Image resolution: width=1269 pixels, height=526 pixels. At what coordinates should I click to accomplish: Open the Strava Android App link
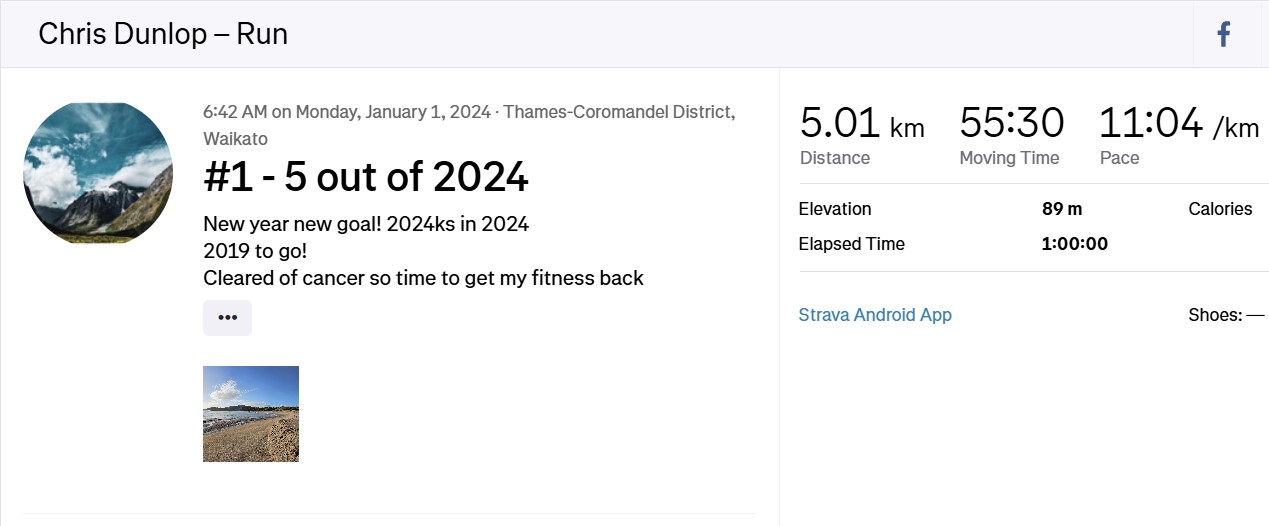(875, 315)
